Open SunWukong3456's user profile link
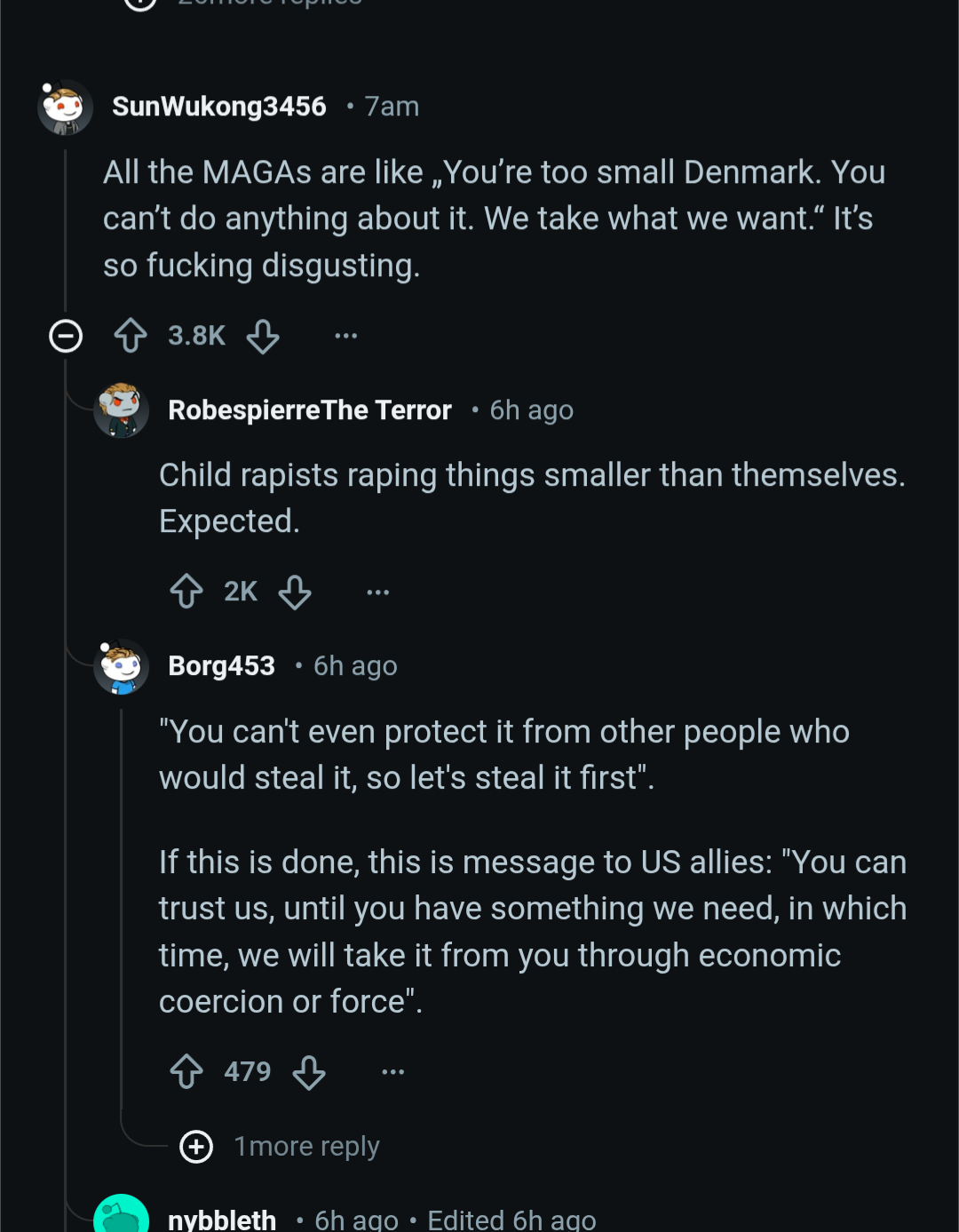The width and height of the screenshot is (959, 1232). (219, 107)
